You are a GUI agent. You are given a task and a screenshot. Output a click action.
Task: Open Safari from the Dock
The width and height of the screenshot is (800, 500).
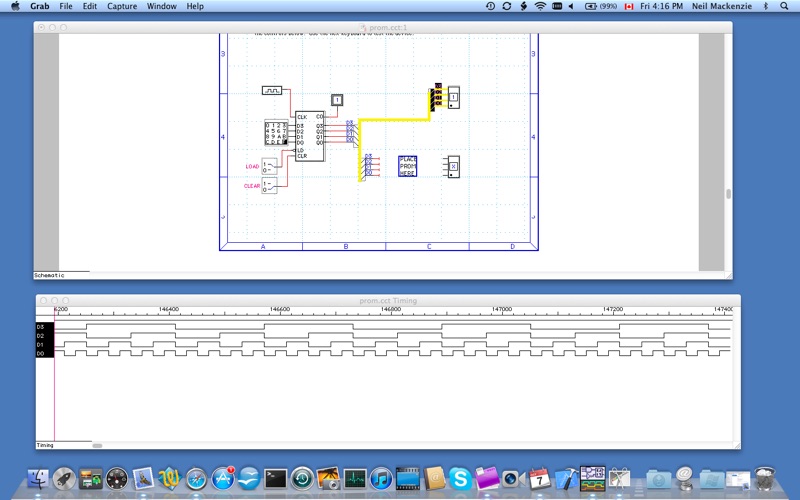point(196,479)
